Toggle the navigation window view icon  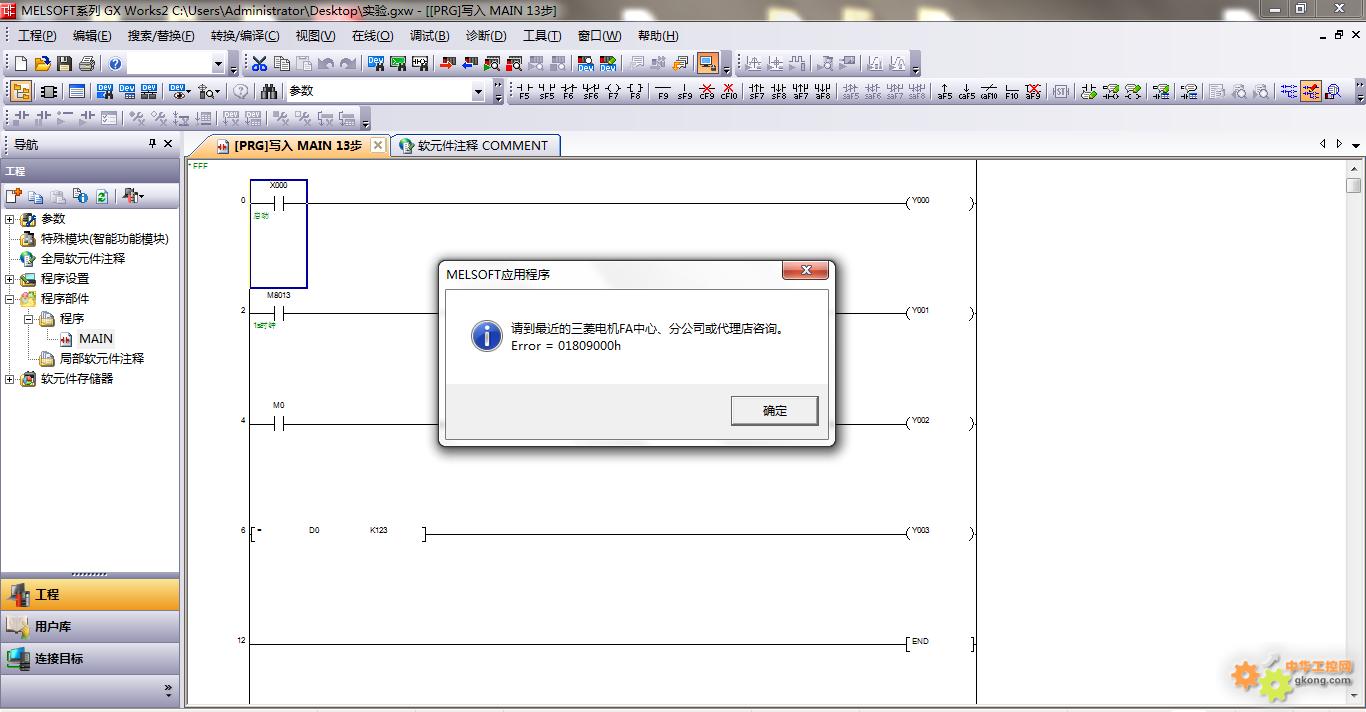pyautogui.click(x=20, y=91)
